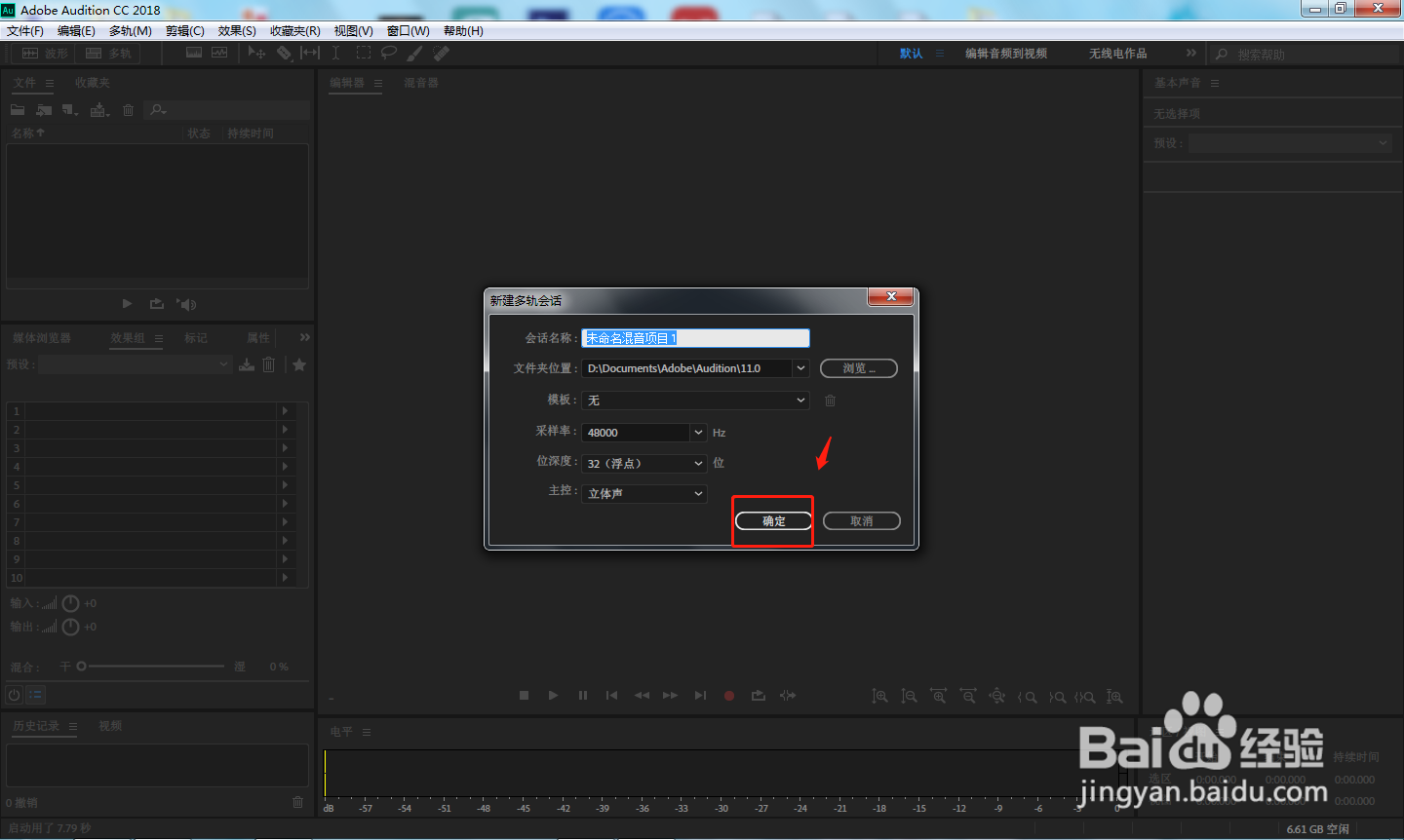Switch to the 混音器 tab
1404x840 pixels.
point(421,83)
